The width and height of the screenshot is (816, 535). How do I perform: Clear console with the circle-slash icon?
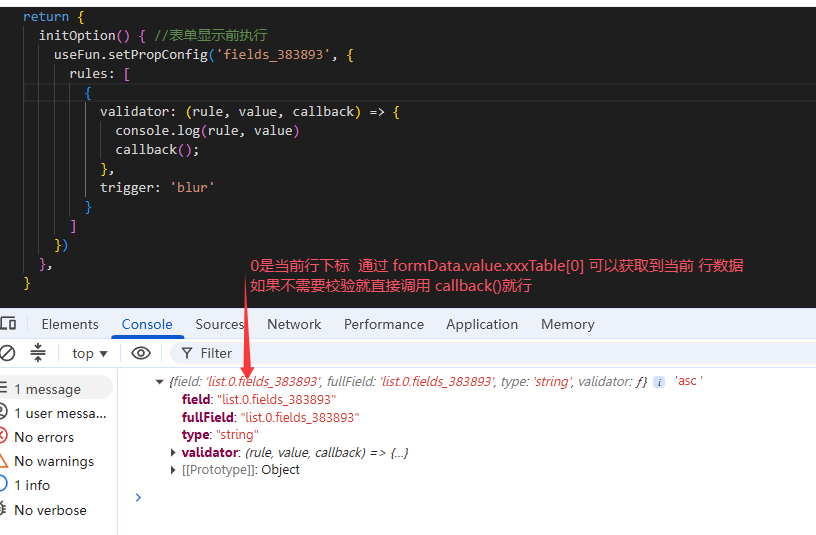[x=7, y=353]
